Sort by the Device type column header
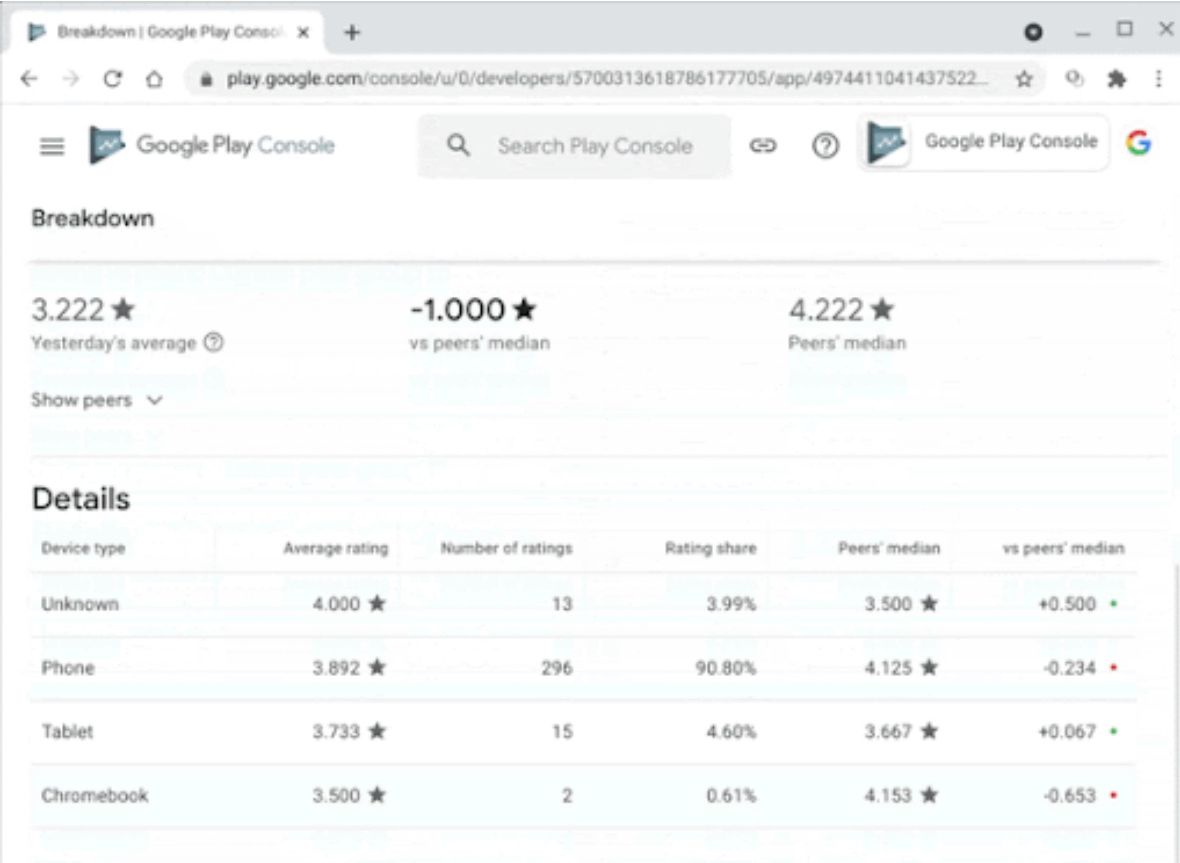 coord(84,548)
